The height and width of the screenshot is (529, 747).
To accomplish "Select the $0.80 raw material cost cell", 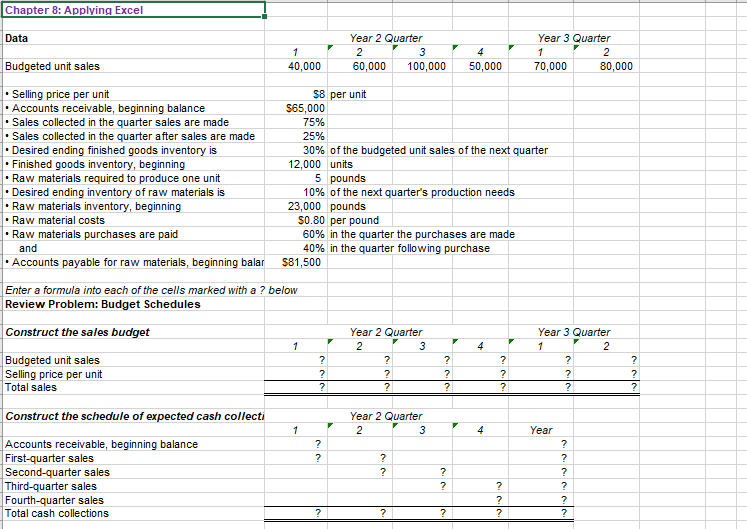I will click(x=296, y=220).
